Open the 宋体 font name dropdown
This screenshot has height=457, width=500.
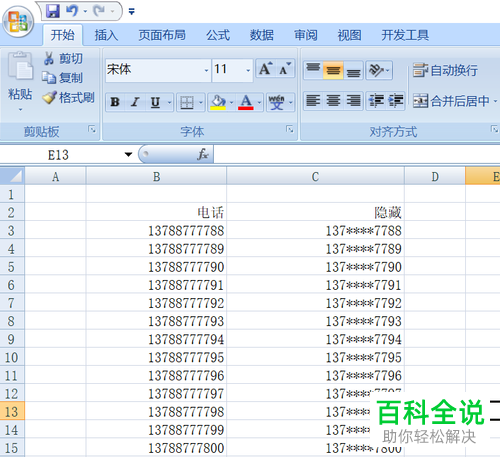pos(206,70)
